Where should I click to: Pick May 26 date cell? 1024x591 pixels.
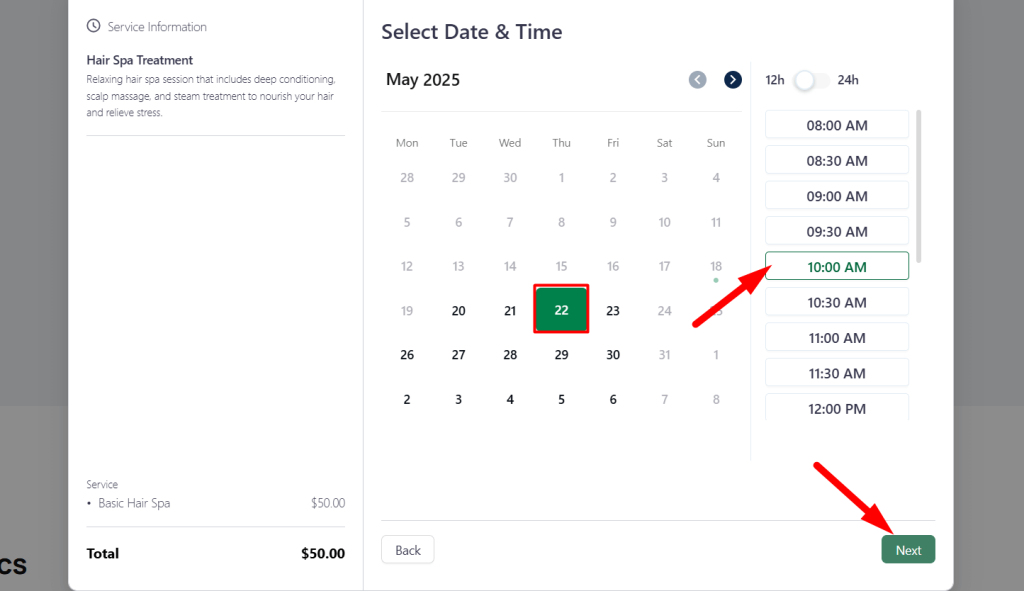(407, 355)
